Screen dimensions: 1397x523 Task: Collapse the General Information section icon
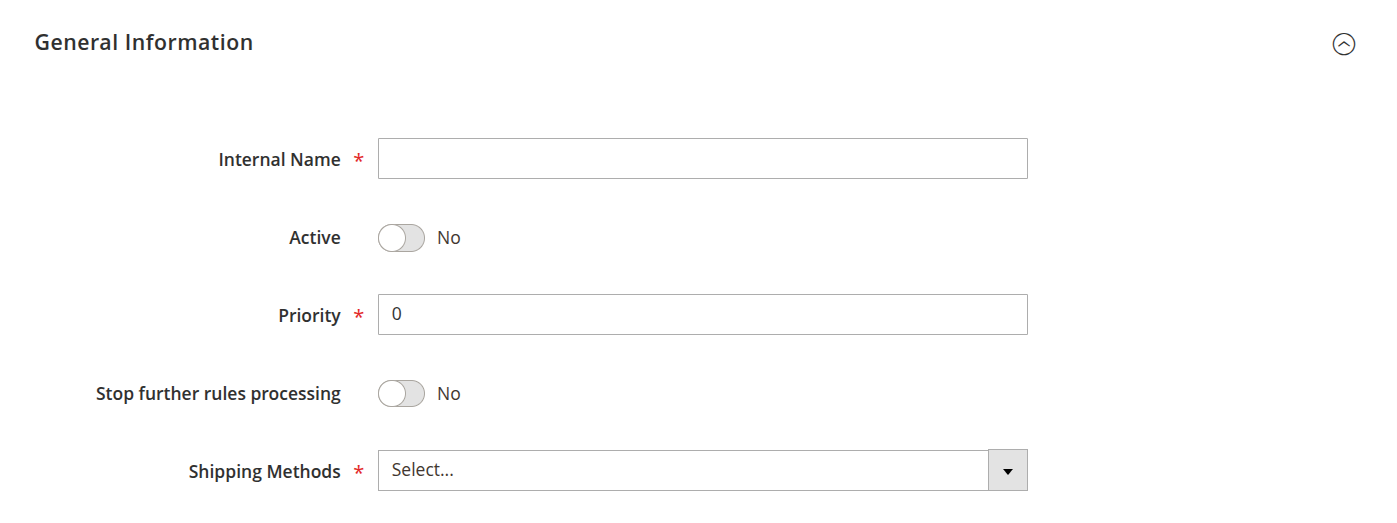tap(1344, 44)
